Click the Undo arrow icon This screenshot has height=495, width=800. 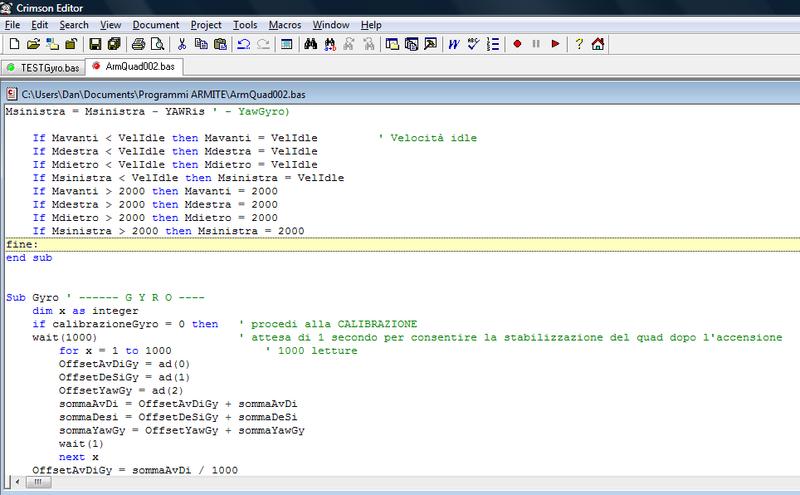(244, 44)
